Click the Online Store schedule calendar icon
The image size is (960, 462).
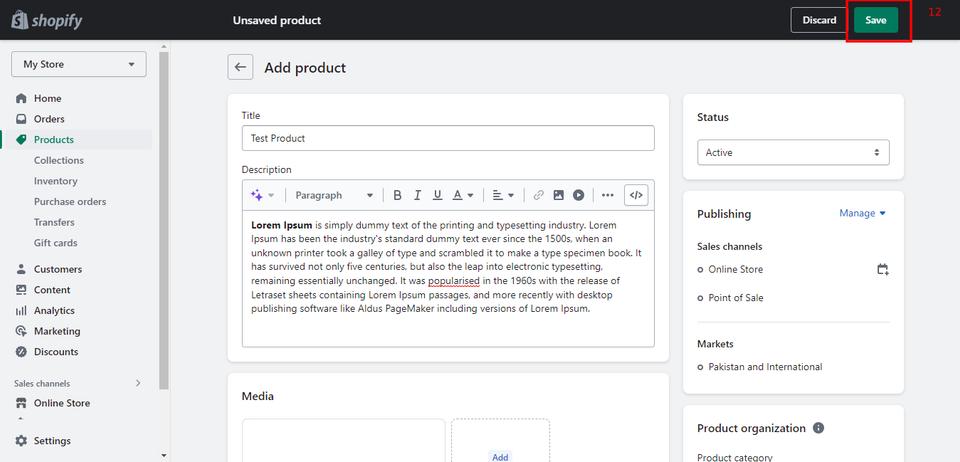(x=882, y=269)
